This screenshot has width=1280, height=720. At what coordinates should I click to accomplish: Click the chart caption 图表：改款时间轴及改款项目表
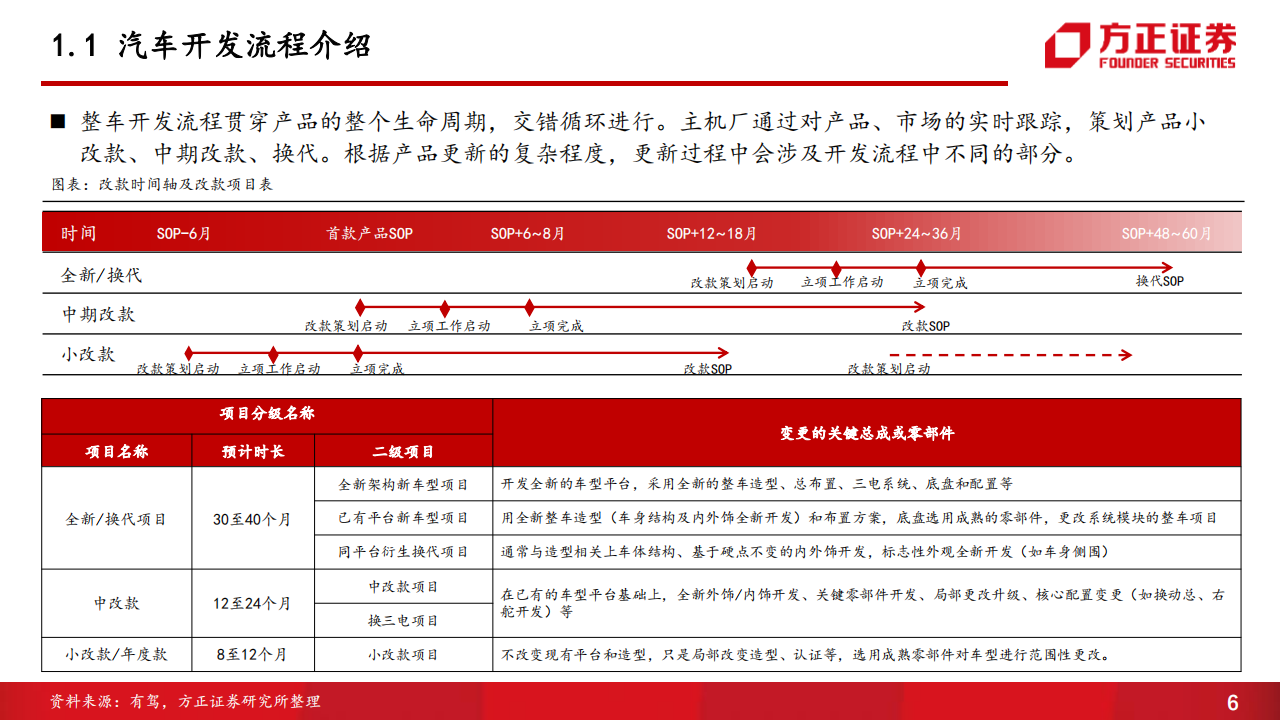tap(162, 184)
